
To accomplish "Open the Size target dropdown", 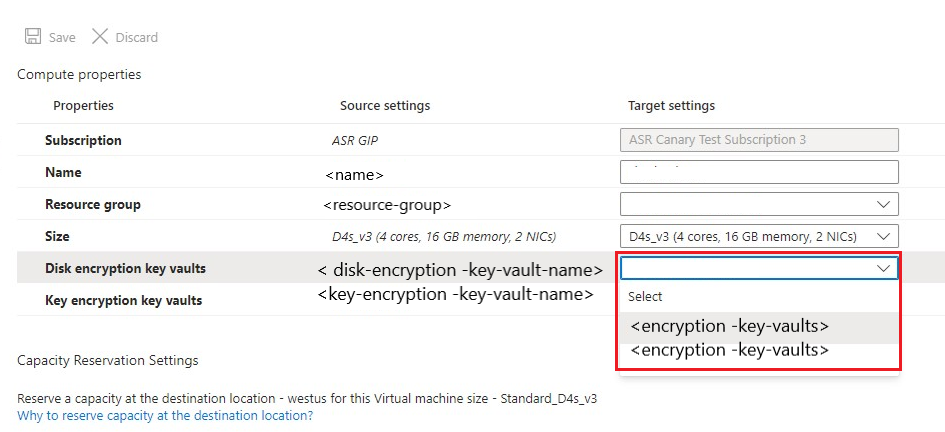I will 883,236.
